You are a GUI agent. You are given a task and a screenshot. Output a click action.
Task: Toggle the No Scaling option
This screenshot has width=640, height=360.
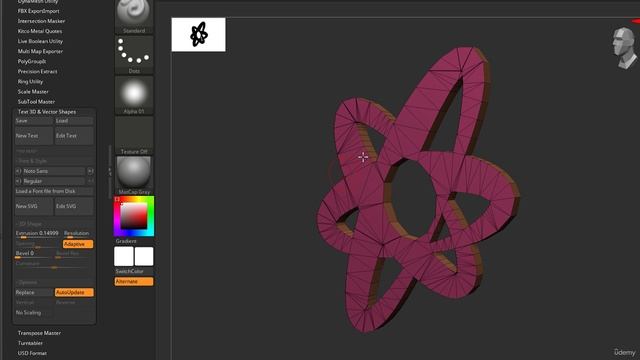34,313
